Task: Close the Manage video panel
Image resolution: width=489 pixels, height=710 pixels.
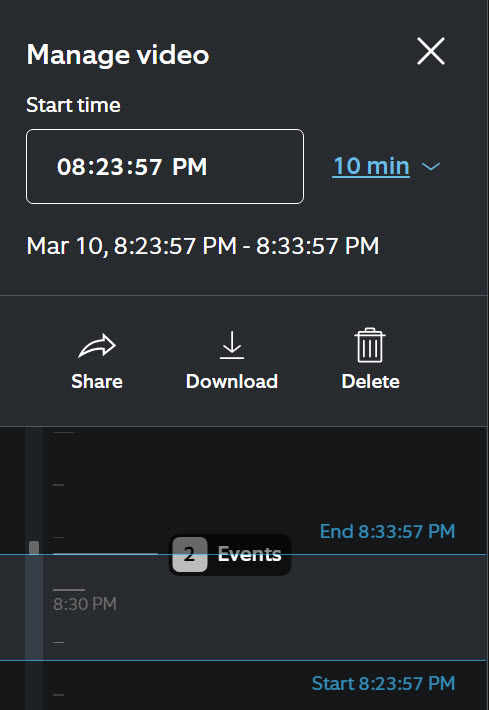Action: 431,51
